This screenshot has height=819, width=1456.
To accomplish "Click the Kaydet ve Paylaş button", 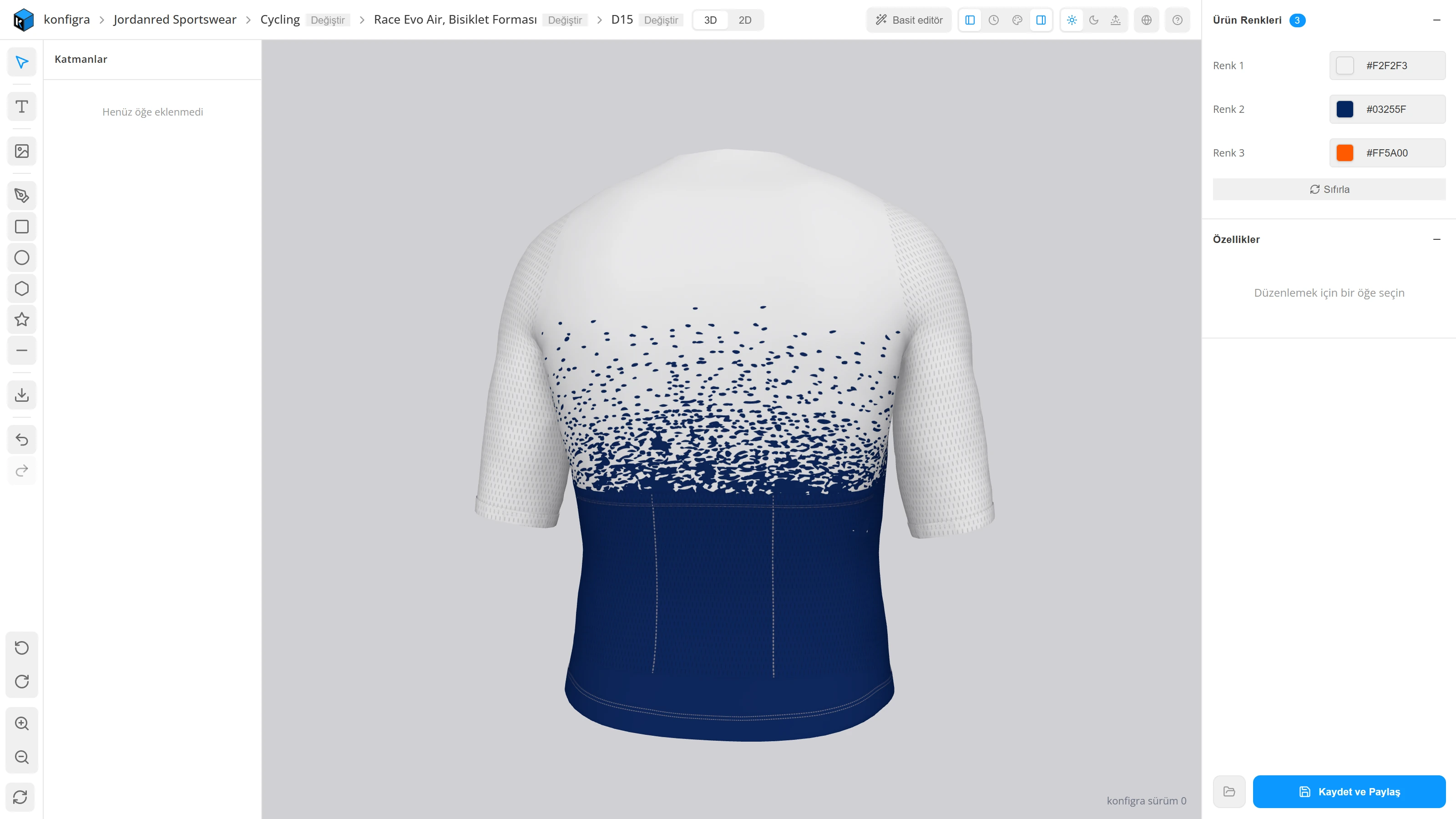I will 1349,791.
